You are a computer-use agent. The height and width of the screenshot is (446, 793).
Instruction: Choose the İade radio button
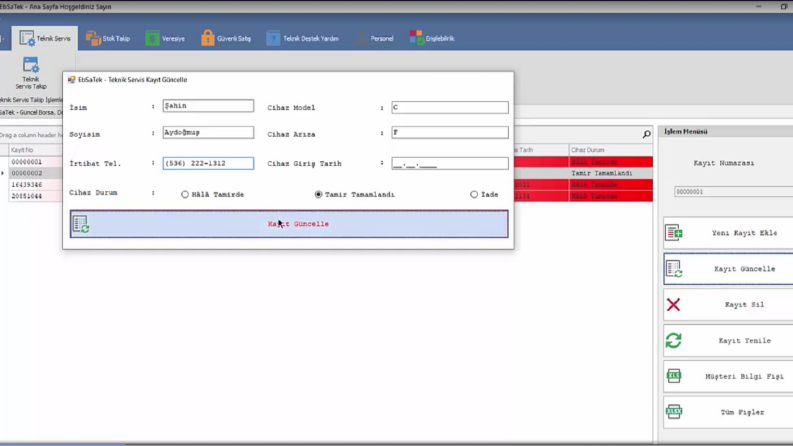coord(474,194)
